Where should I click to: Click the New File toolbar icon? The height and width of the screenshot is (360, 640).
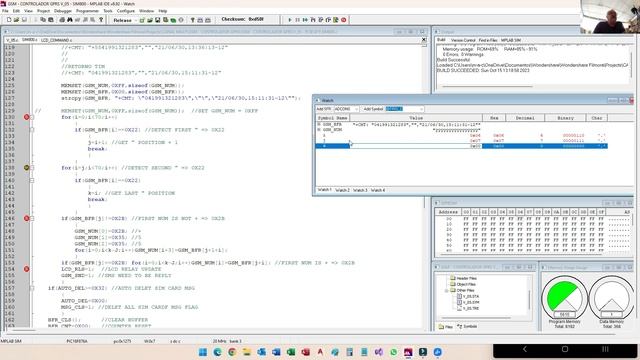tap(9, 20)
